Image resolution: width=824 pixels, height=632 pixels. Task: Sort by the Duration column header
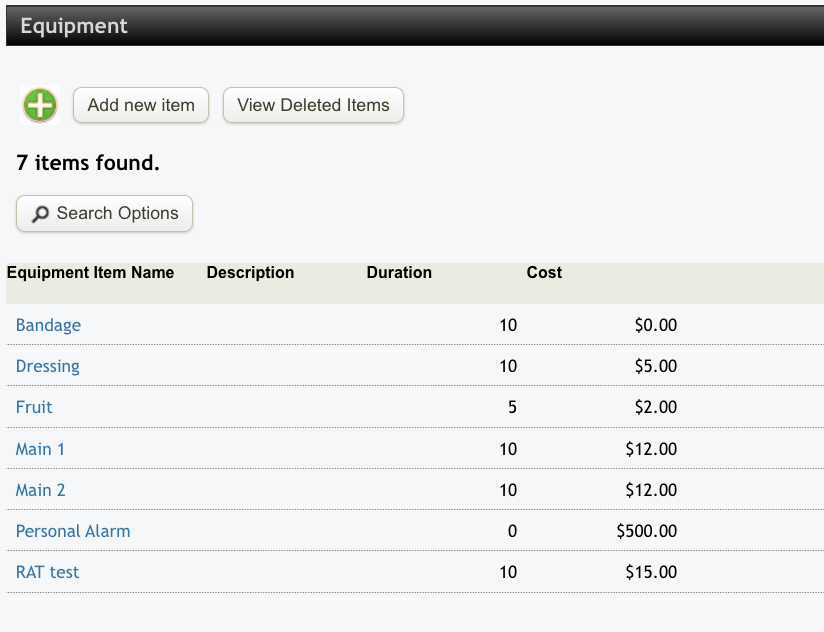(399, 273)
